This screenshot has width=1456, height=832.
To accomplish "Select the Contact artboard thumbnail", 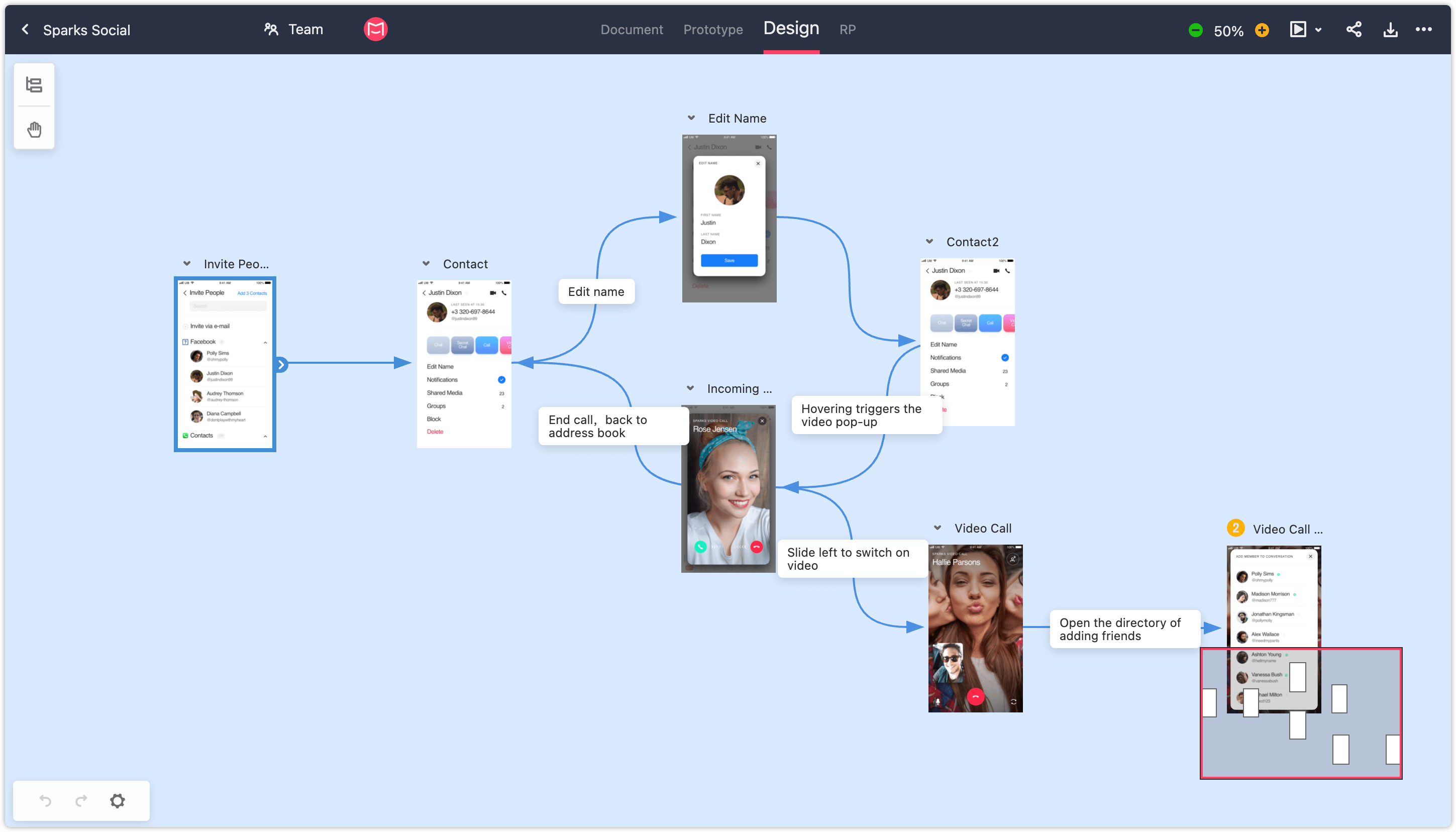I will 464,365.
